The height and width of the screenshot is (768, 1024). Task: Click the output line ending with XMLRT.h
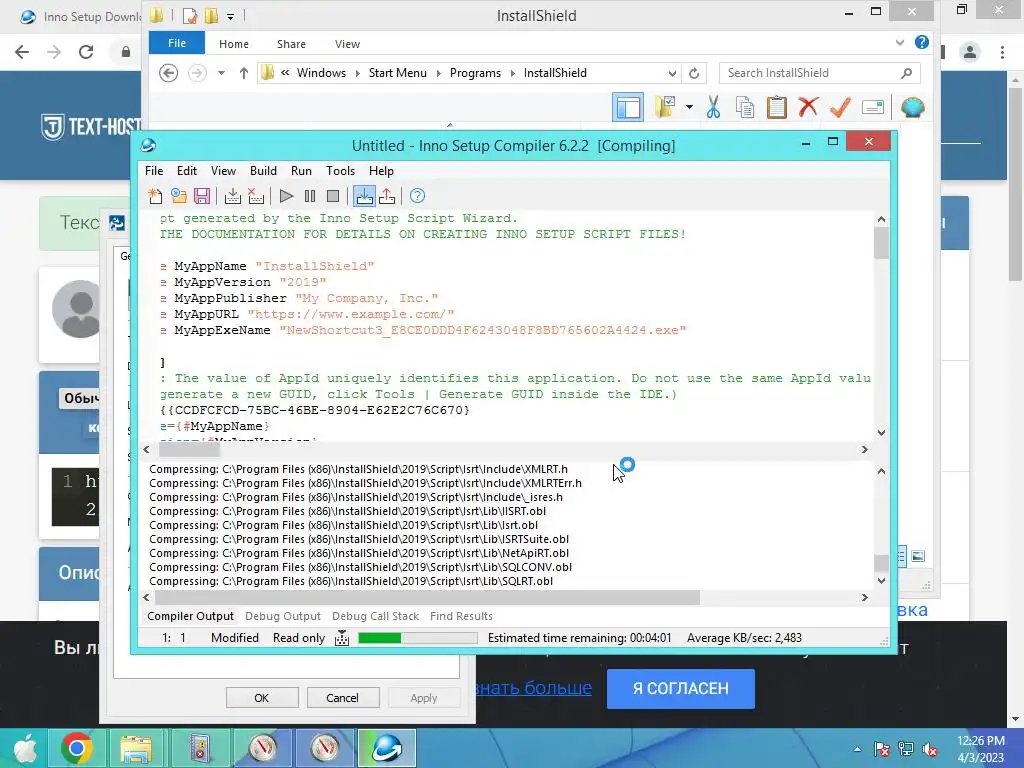[x=358, y=469]
